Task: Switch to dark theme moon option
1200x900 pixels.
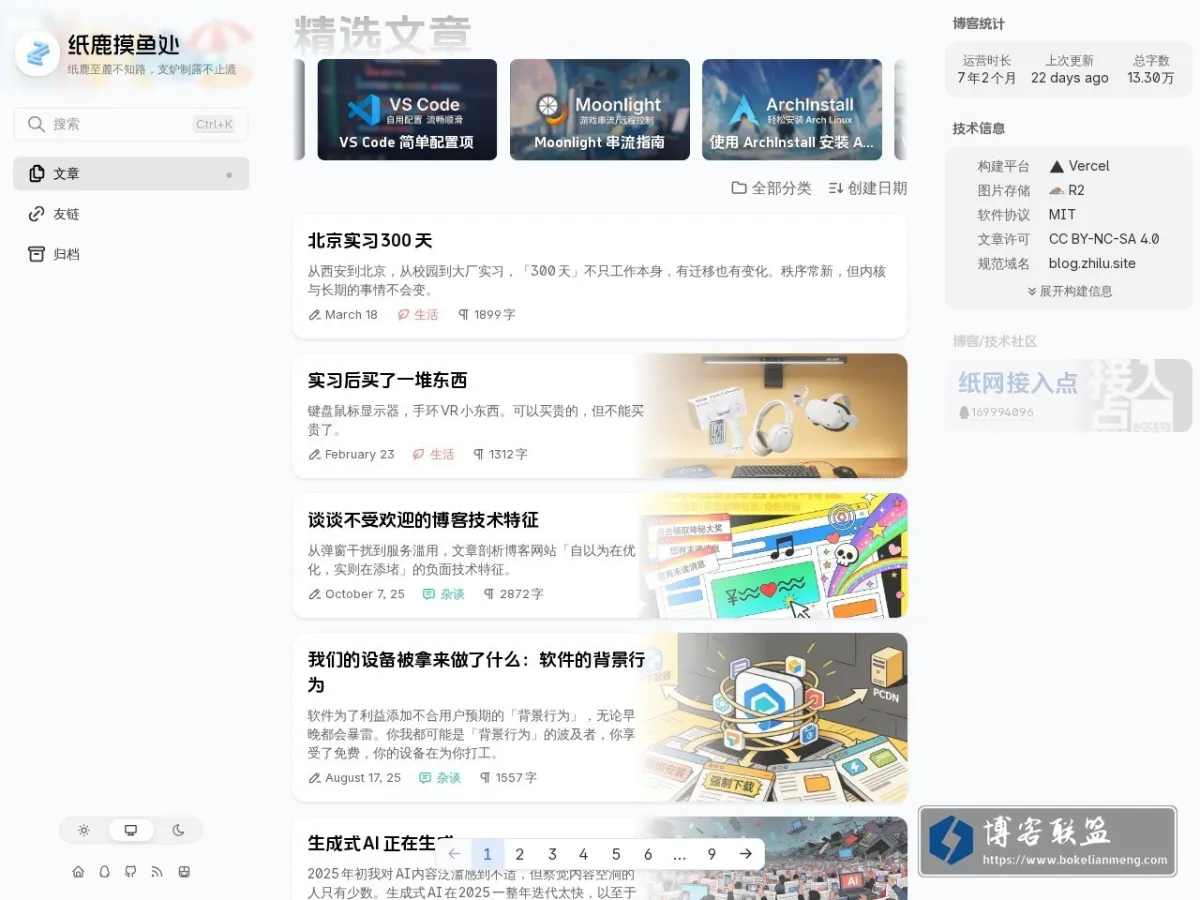Action: point(178,830)
